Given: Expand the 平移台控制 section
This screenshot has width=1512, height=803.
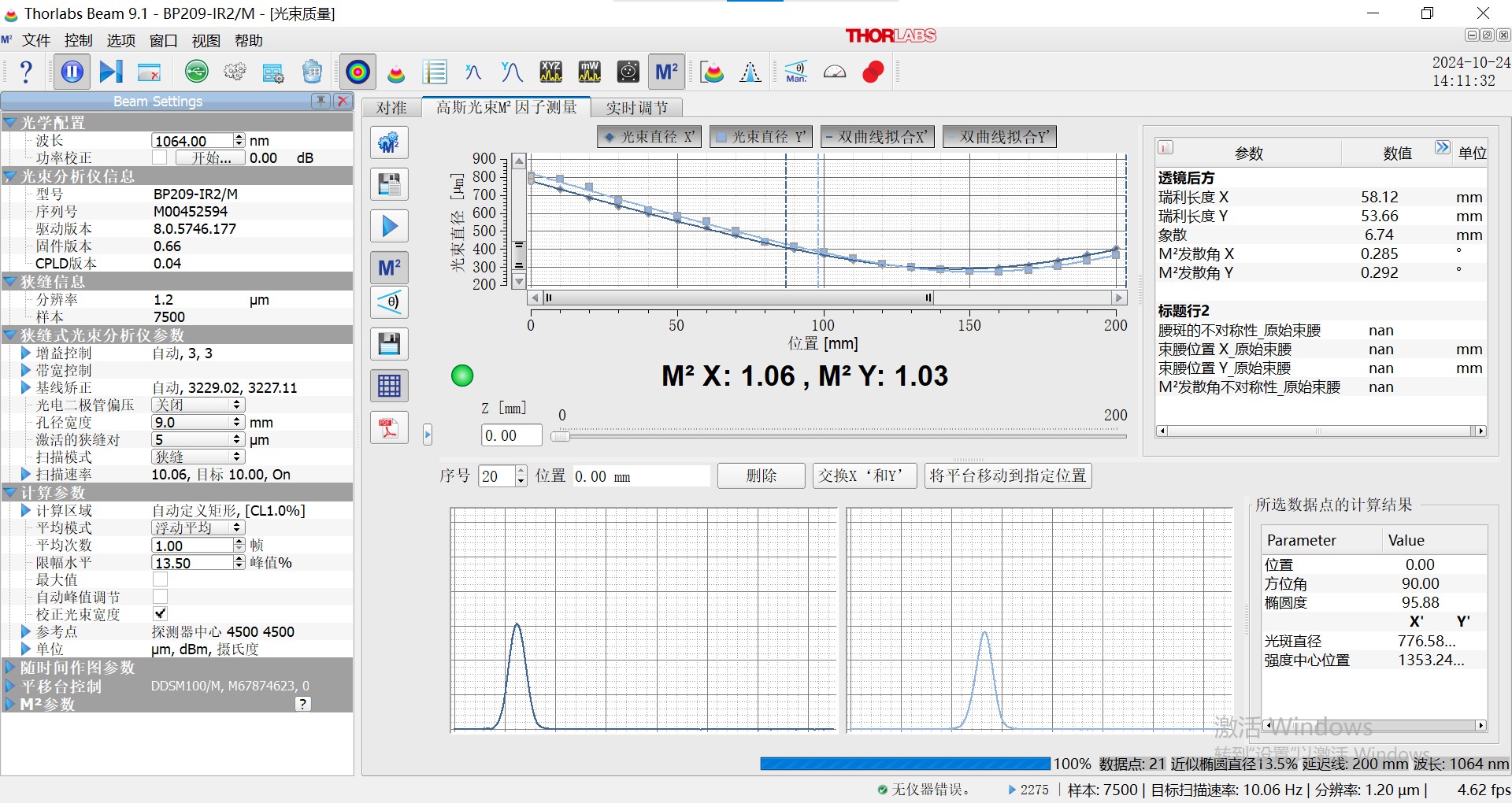Looking at the screenshot, I should click(x=10, y=686).
